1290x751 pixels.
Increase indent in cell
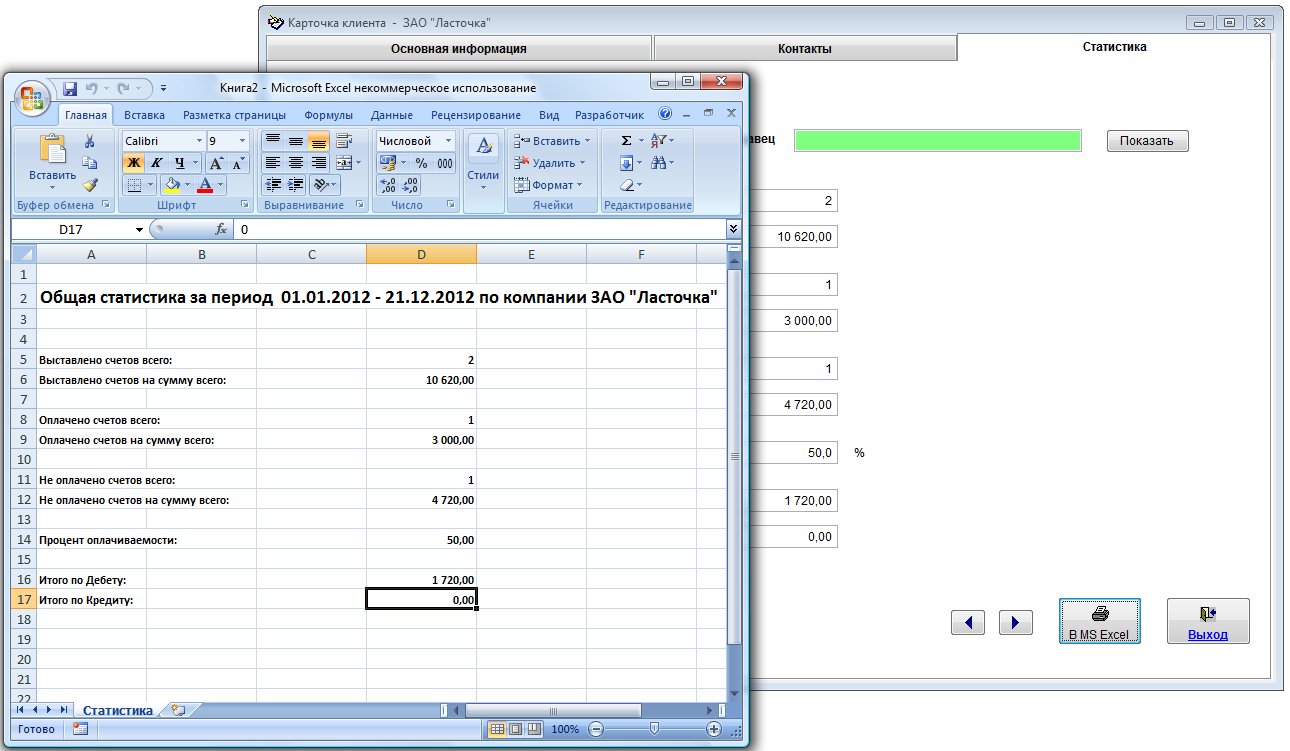click(295, 185)
